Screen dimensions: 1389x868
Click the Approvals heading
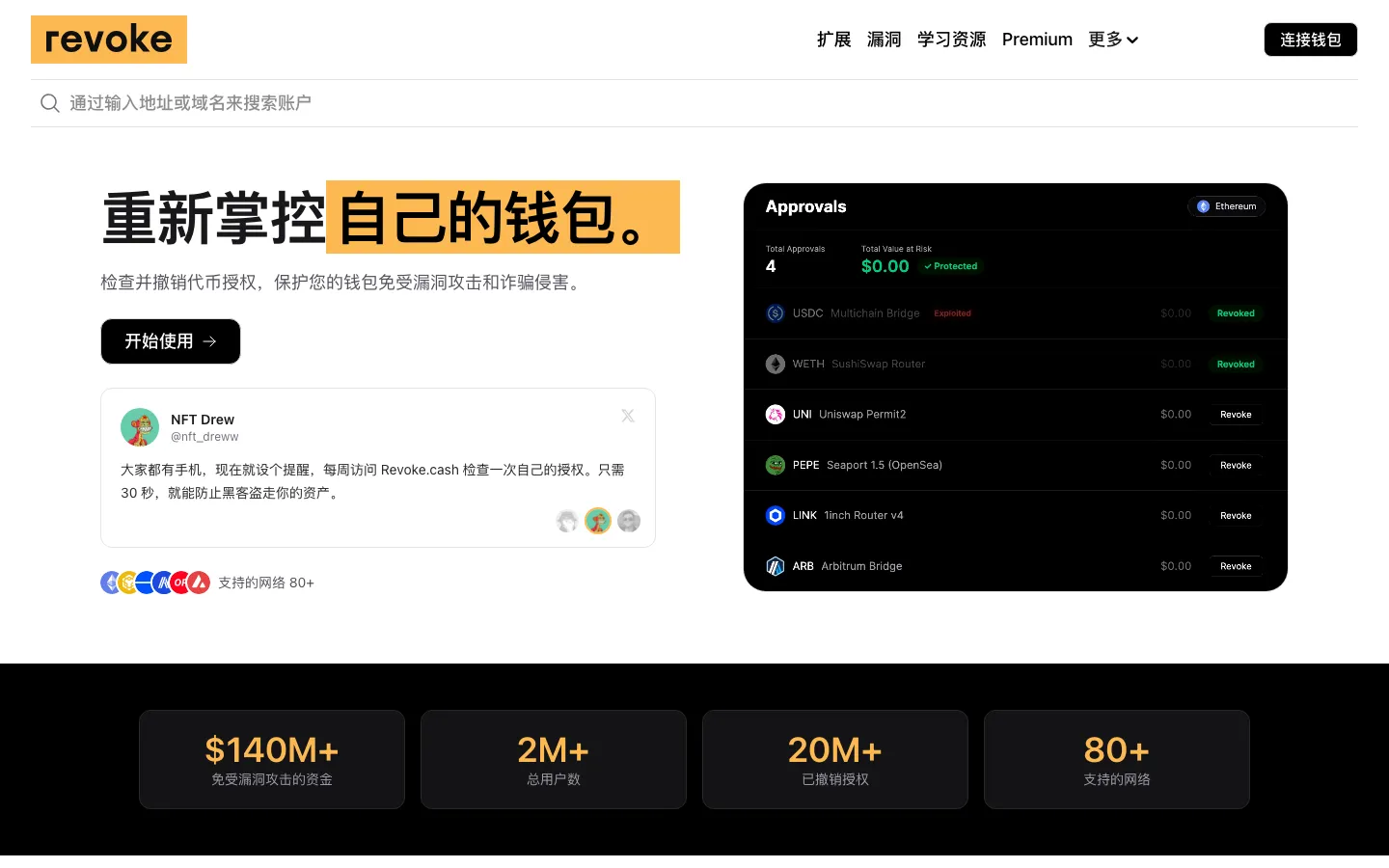coord(805,206)
